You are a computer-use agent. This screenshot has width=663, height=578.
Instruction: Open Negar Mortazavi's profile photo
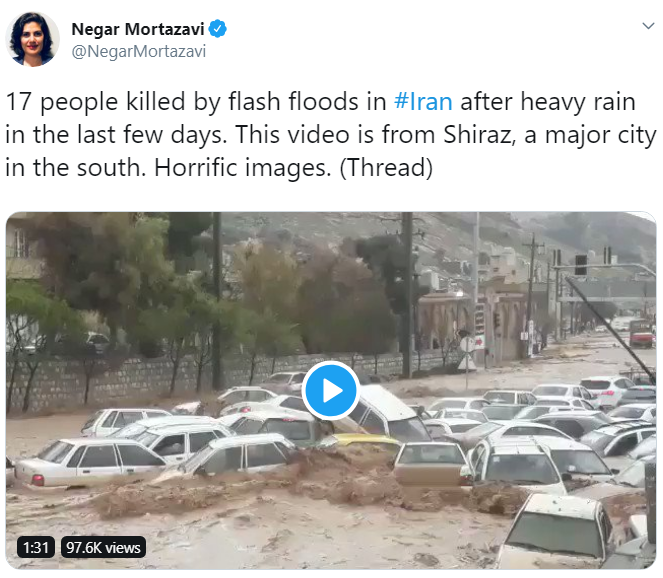coord(32,39)
